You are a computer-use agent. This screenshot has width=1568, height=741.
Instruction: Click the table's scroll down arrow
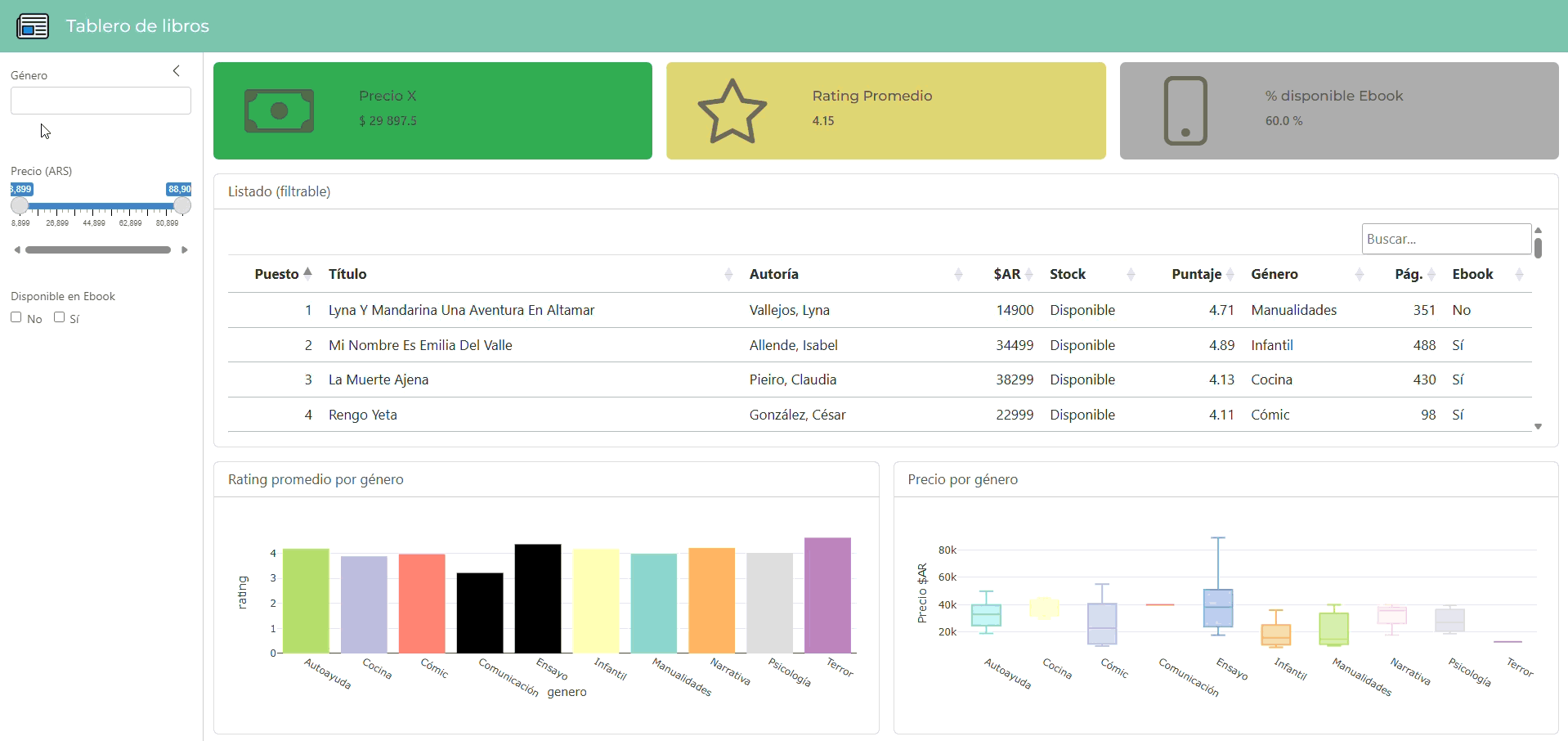(1538, 426)
